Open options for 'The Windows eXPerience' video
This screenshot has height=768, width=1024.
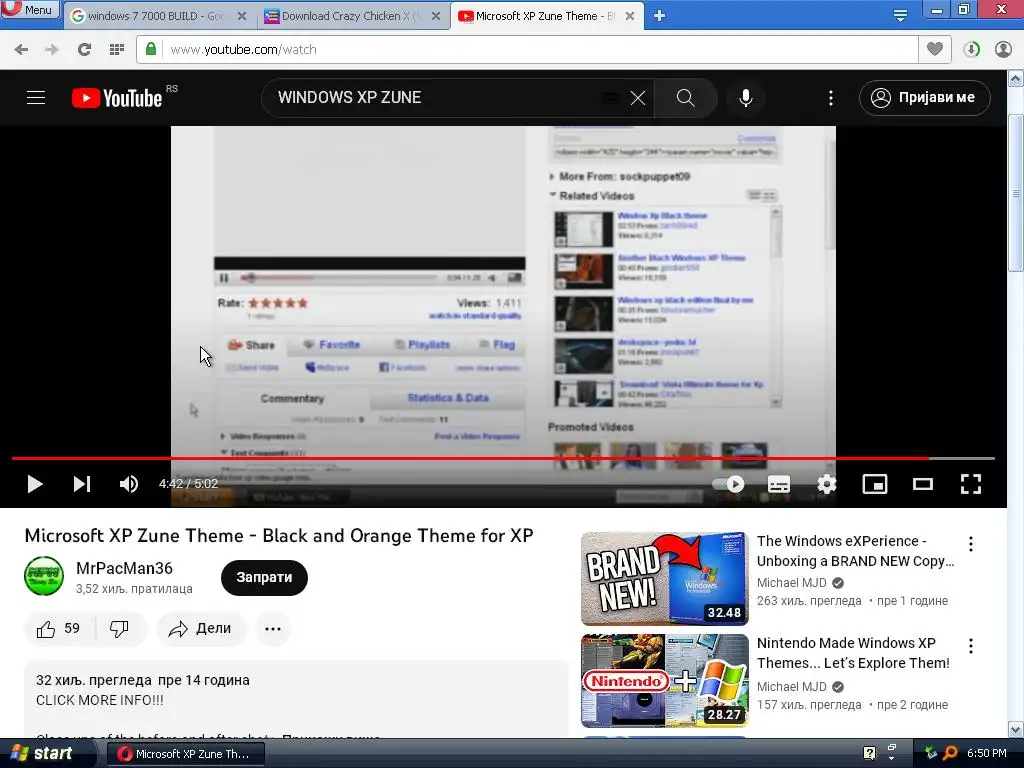point(971,544)
